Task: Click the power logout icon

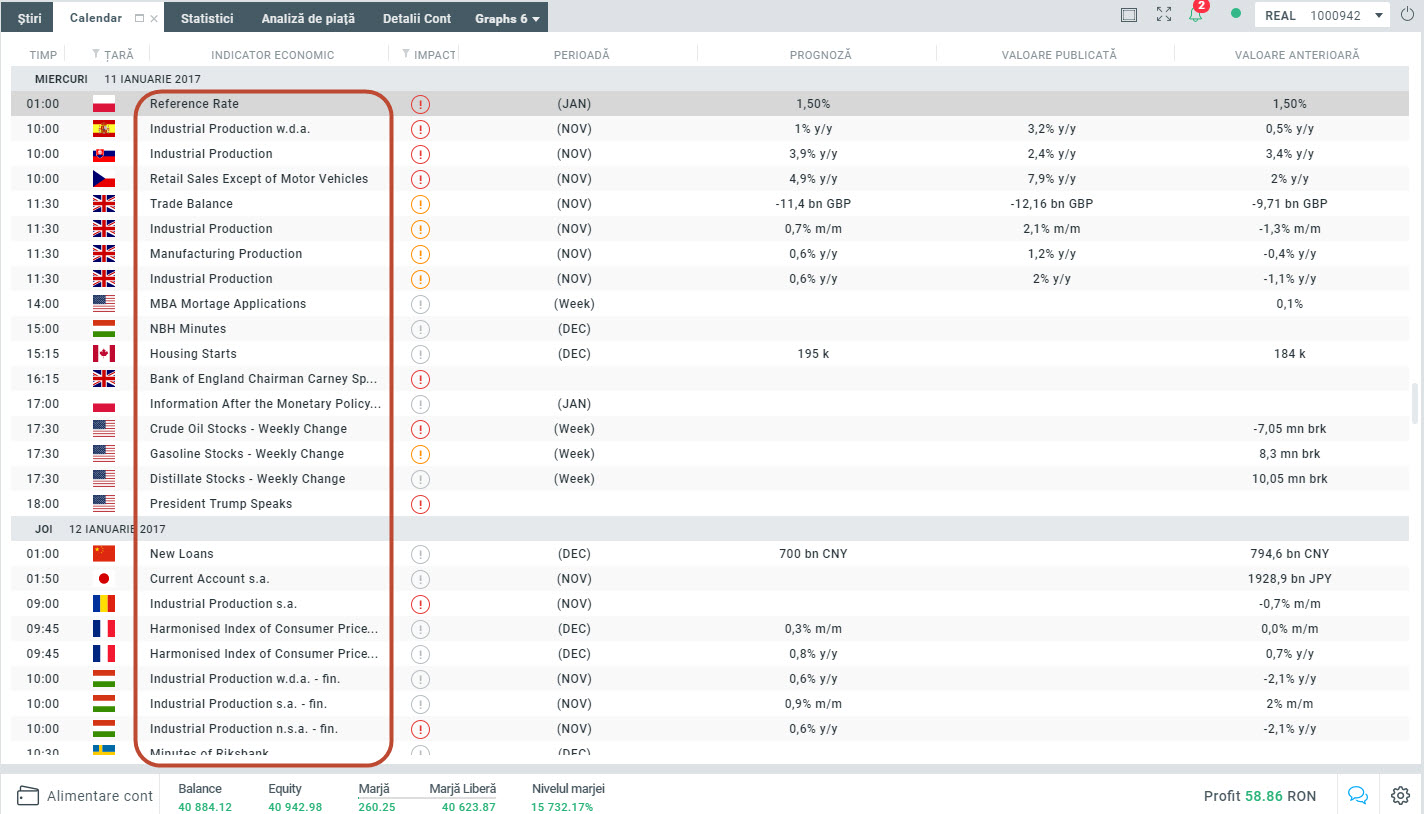Action: point(1407,15)
